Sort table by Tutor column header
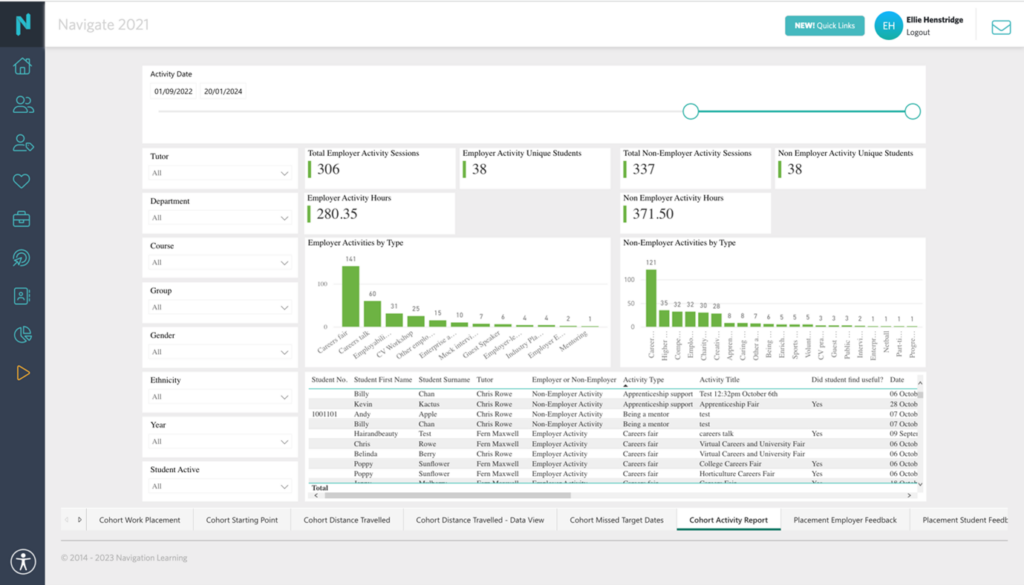This screenshot has height=585, width=1024. 485,379
